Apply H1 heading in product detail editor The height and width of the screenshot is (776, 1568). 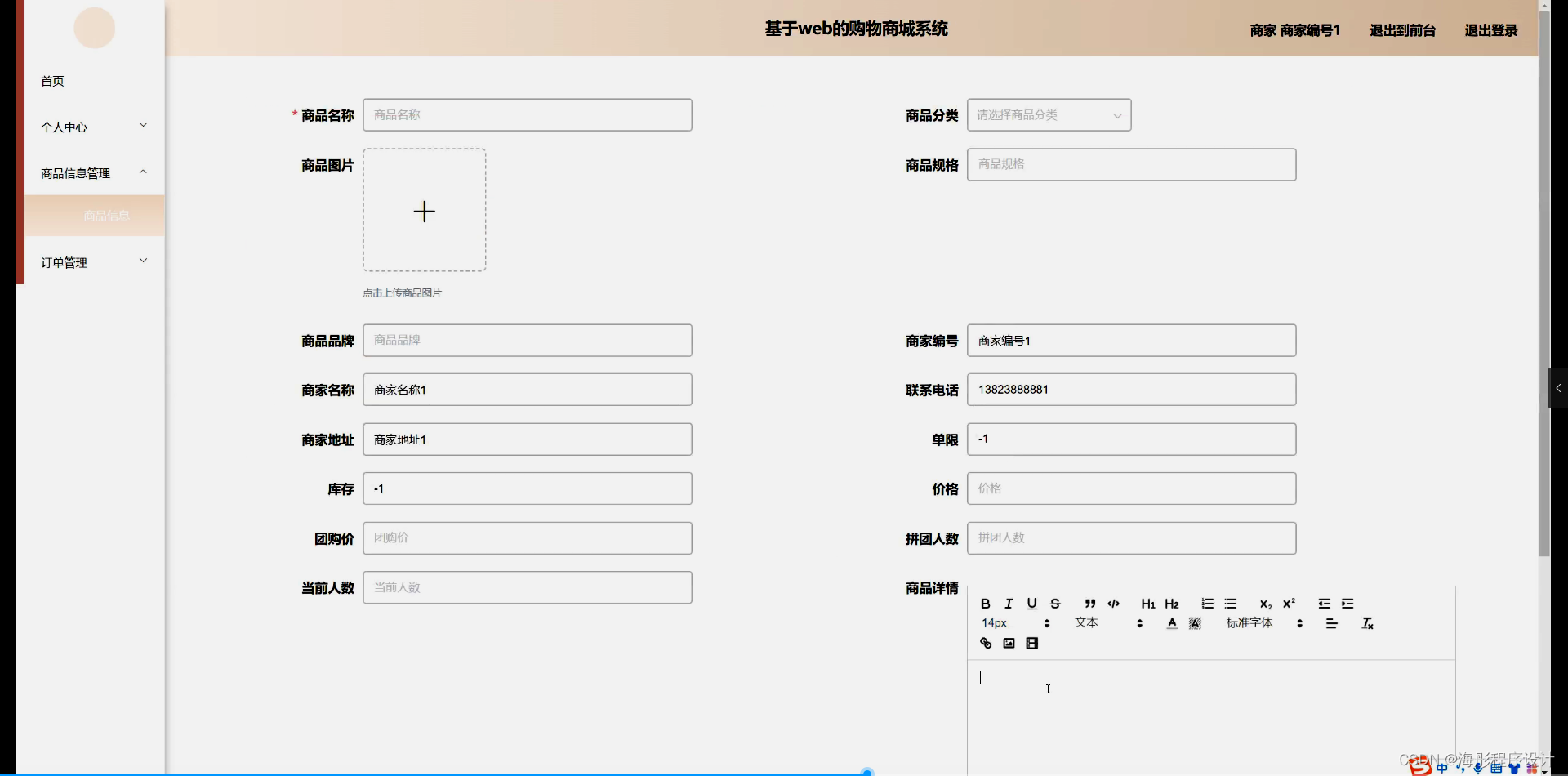[x=1147, y=604]
